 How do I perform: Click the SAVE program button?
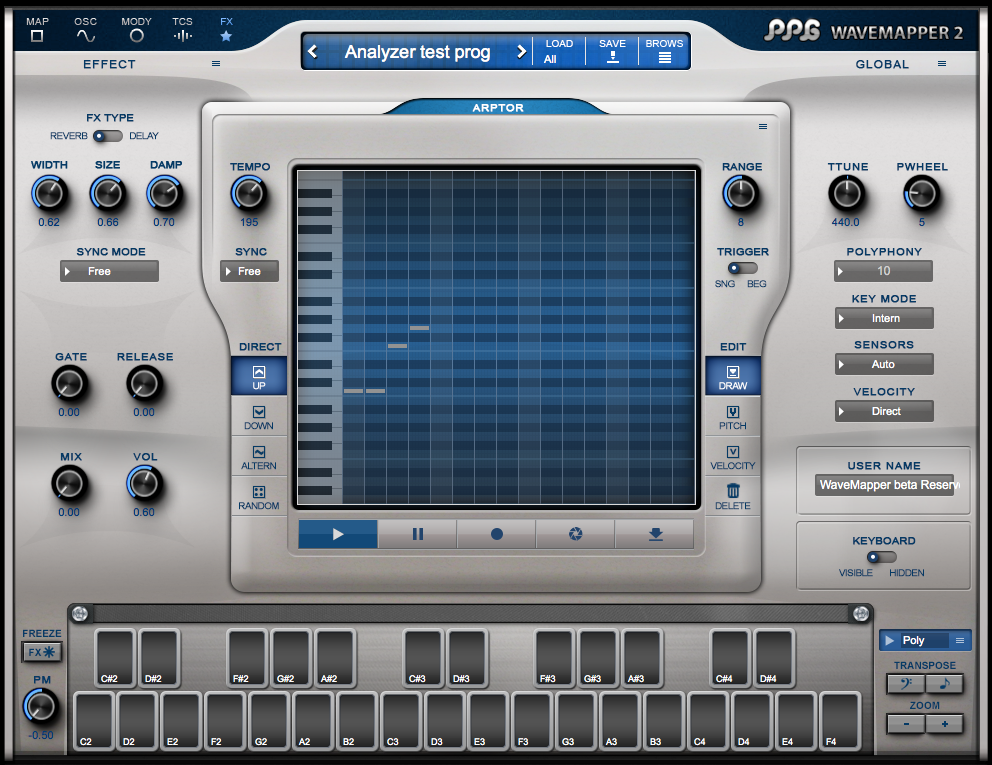[612, 51]
